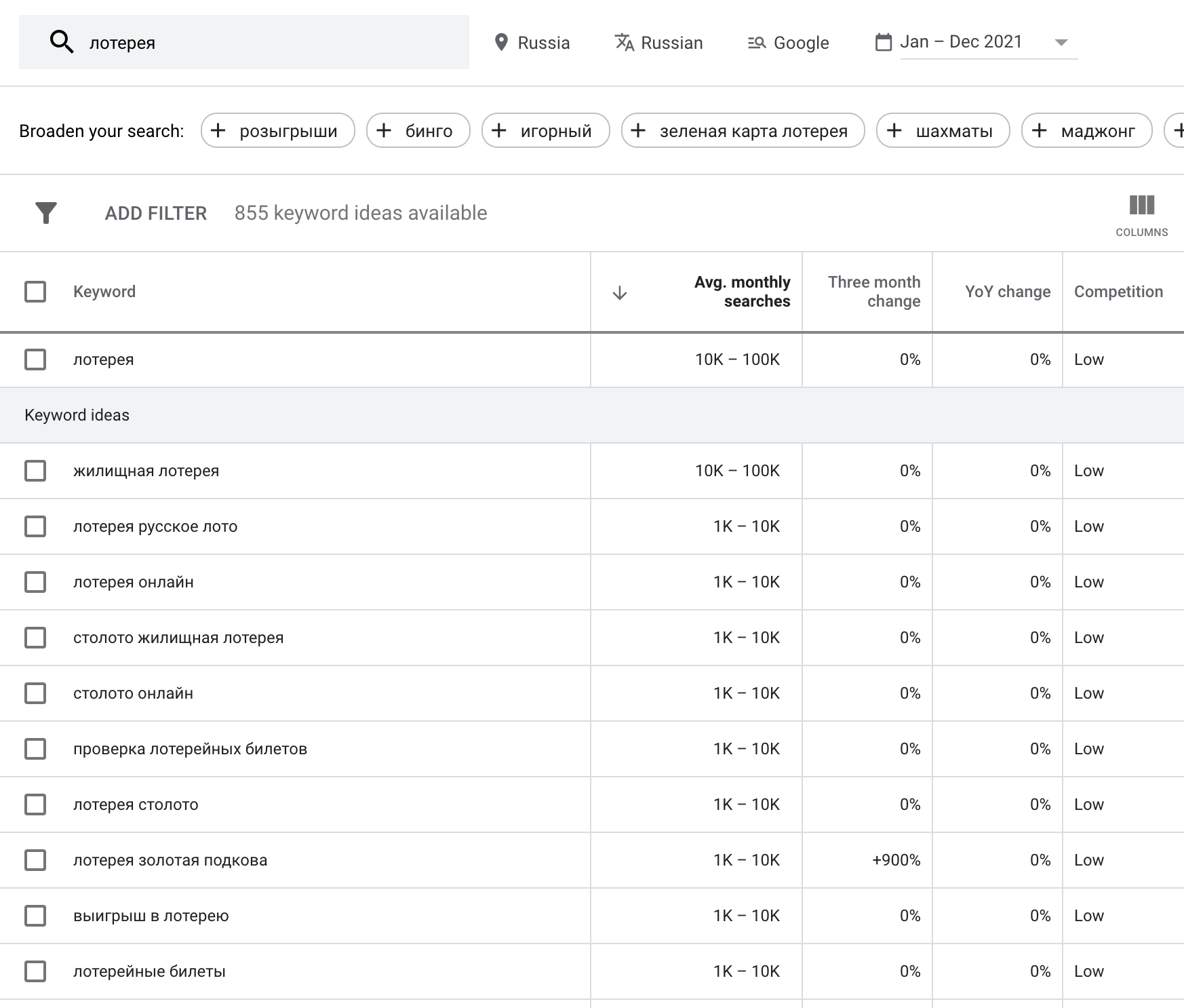Click the plus icon on маджонг chip
The height and width of the screenshot is (1008, 1184).
[x=1040, y=130]
